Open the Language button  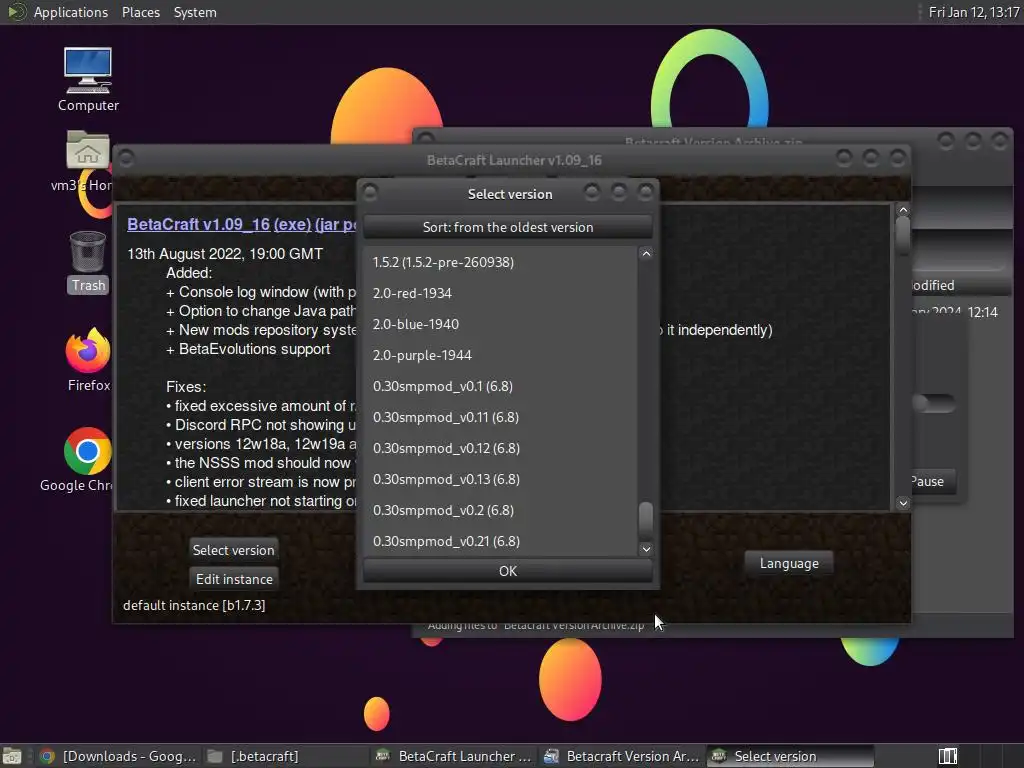pyautogui.click(x=789, y=563)
